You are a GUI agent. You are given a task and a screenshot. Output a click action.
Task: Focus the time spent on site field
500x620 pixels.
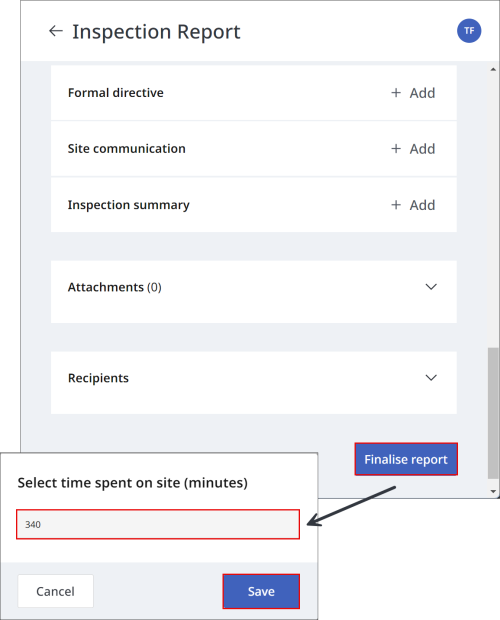tap(158, 524)
